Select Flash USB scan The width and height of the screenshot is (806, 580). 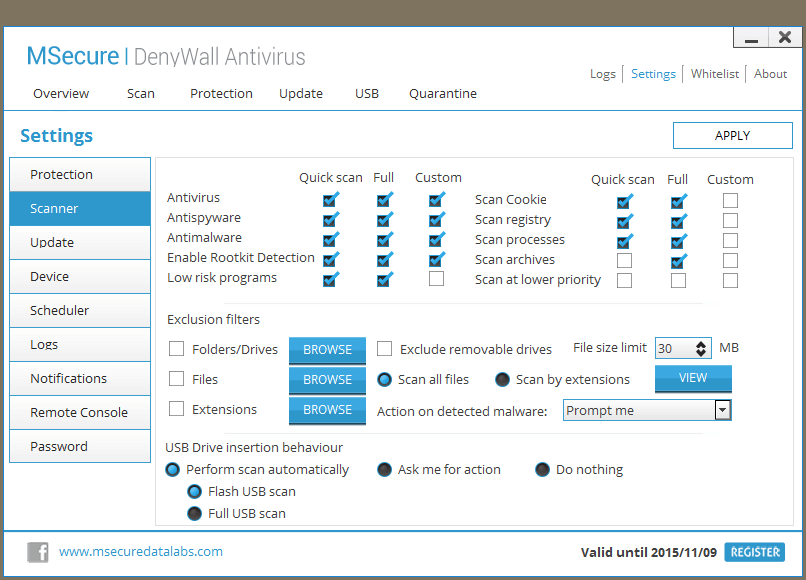[x=194, y=492]
